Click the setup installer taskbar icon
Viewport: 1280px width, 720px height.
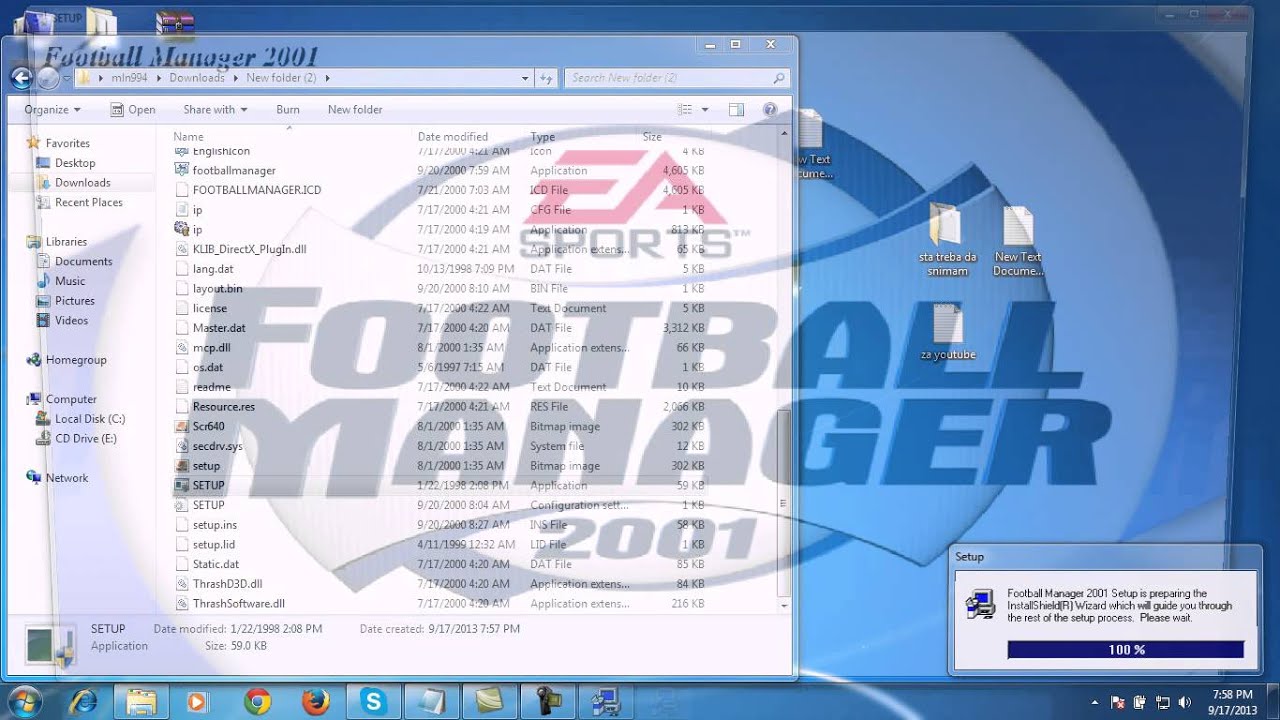[606, 702]
